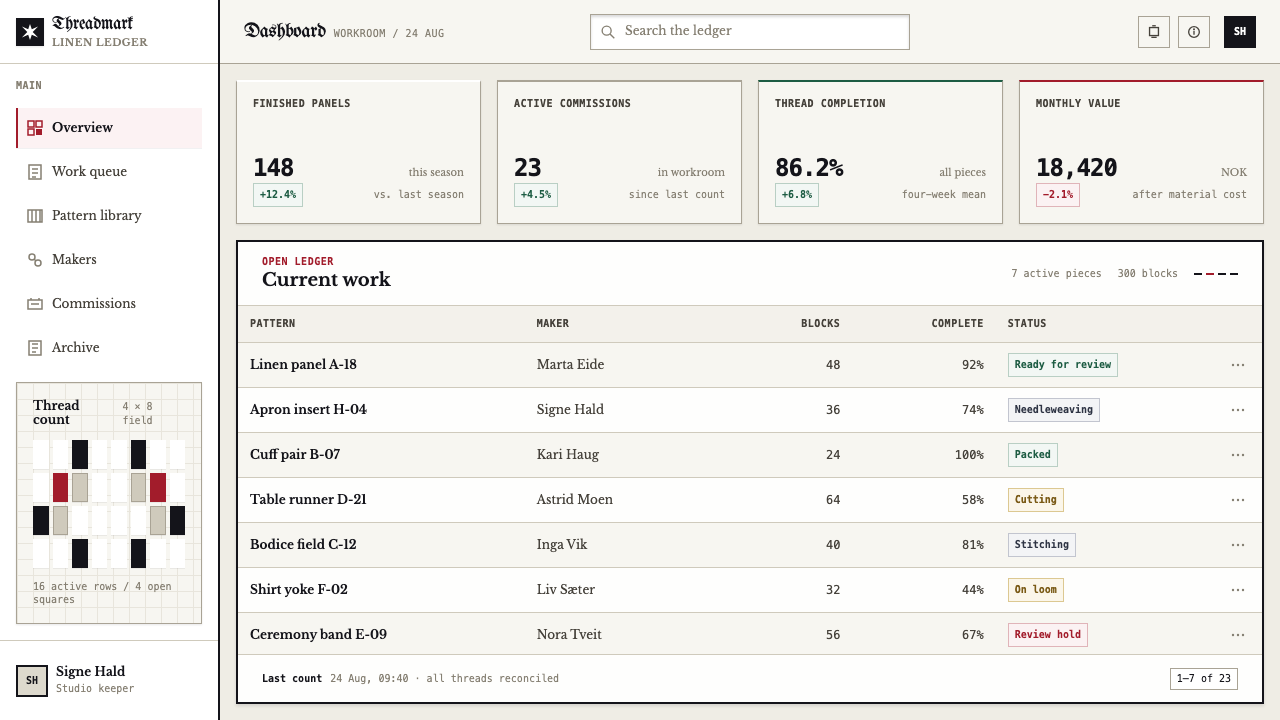Open the SH account avatar in the header

[x=1240, y=32]
